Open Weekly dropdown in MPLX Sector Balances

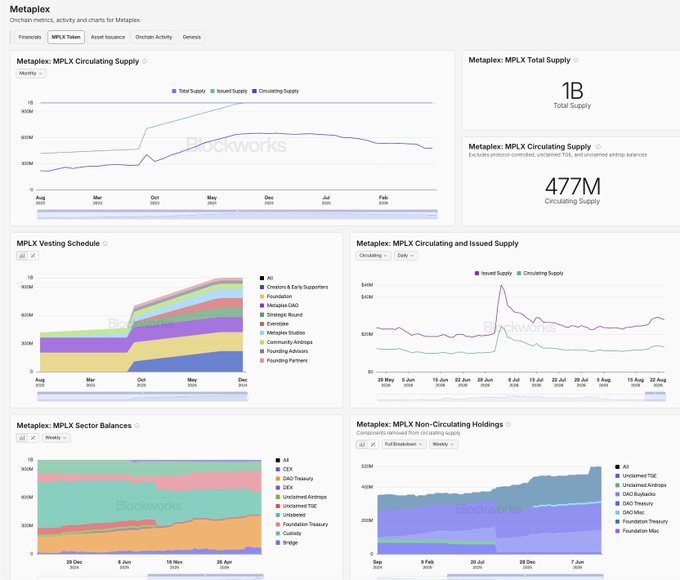(x=56, y=438)
